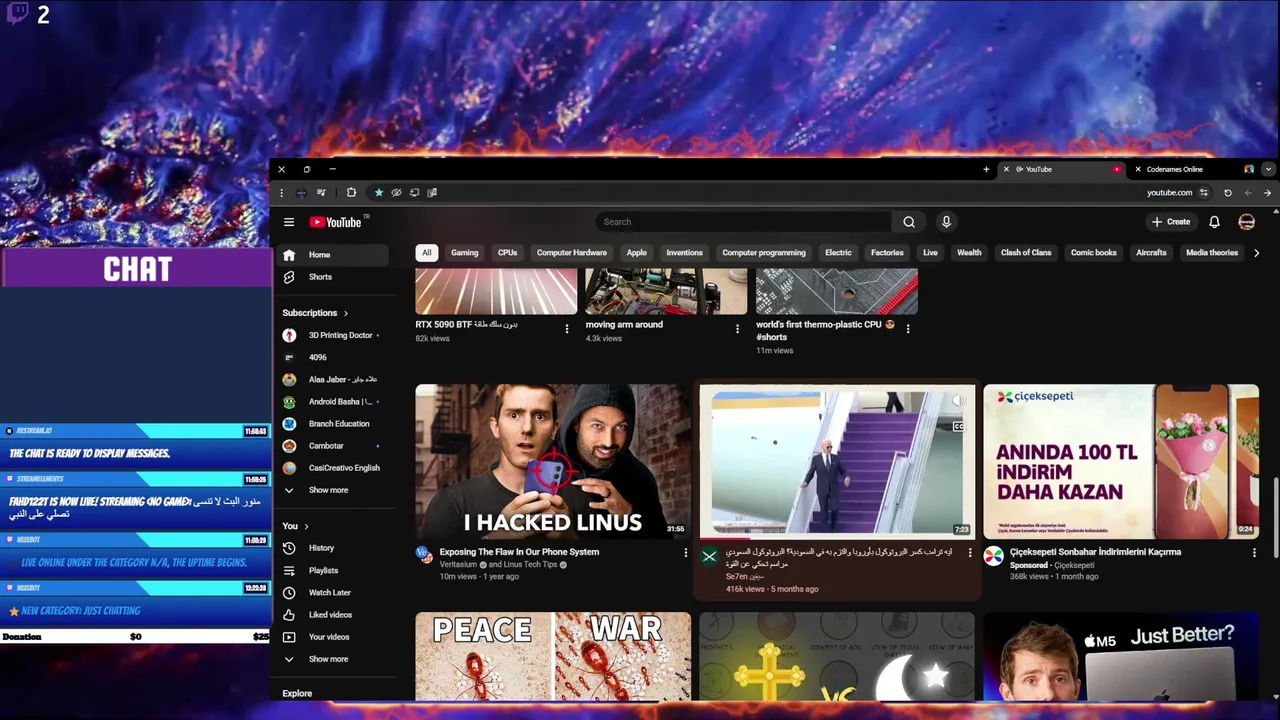Select the Live filter chip

(930, 253)
